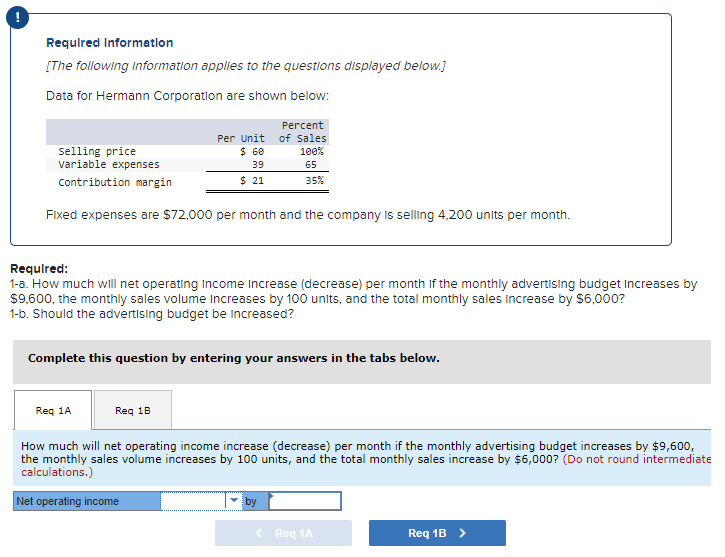
Task: Go to next Req 1B button
Action: coord(437,533)
